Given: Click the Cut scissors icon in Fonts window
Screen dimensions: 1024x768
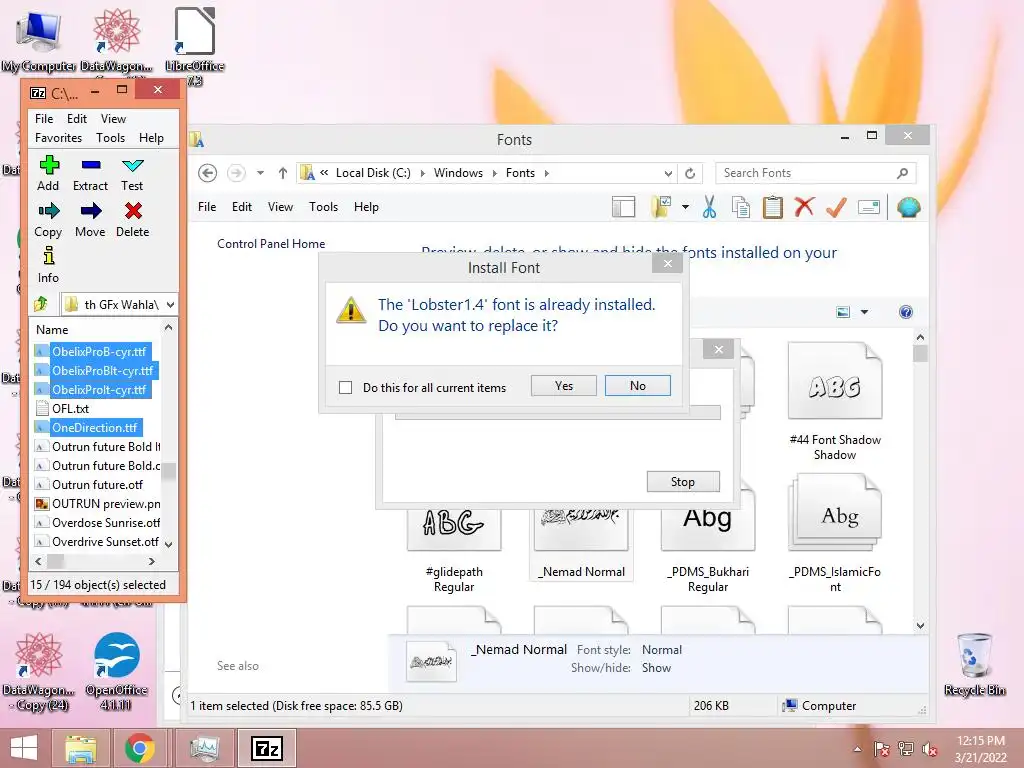Looking at the screenshot, I should point(709,207).
